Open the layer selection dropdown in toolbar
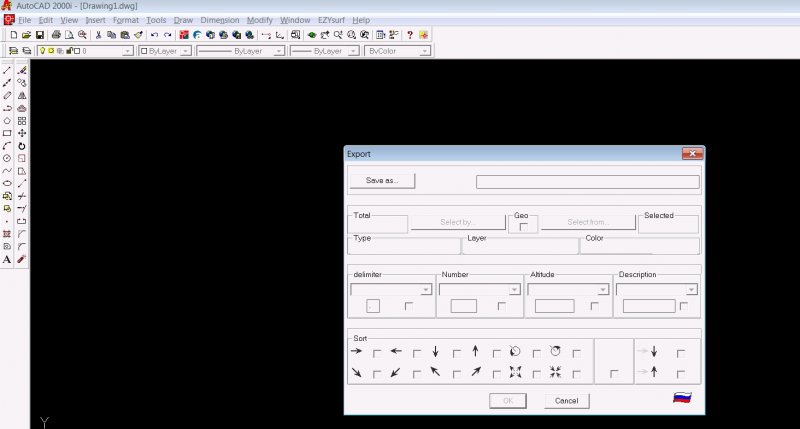The height and width of the screenshot is (429, 800). pos(127,50)
